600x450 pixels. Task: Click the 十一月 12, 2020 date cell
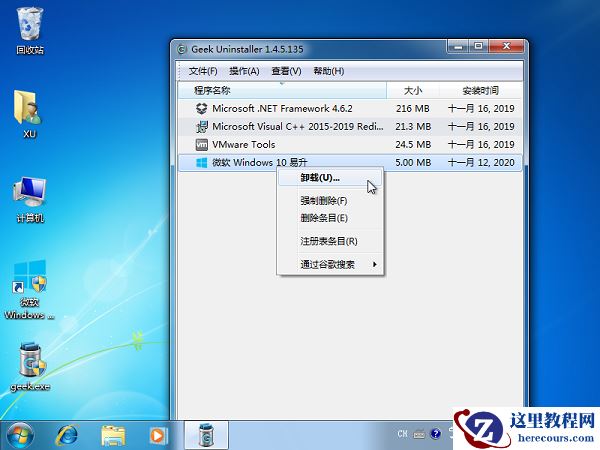pos(481,163)
